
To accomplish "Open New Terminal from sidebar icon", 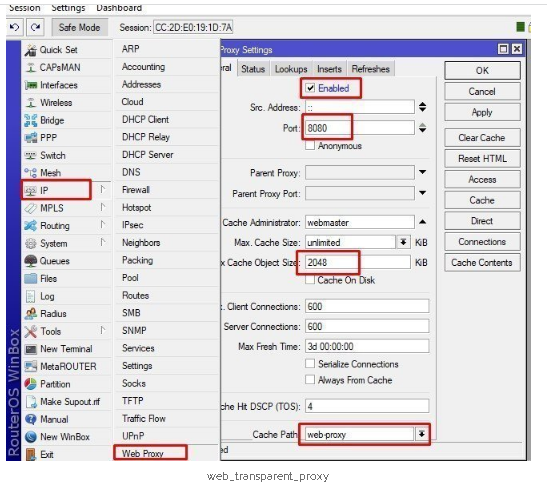I will (31, 349).
